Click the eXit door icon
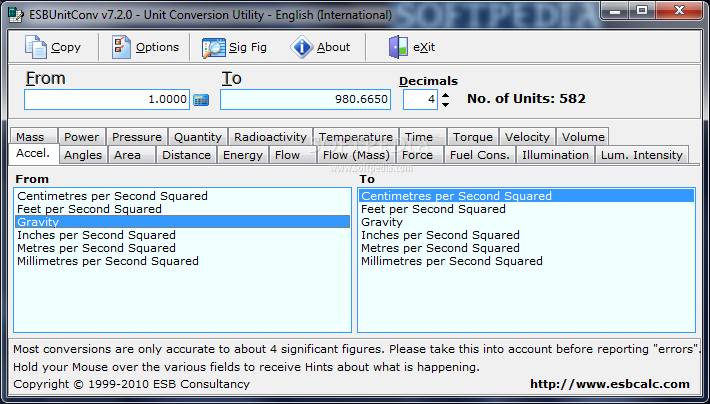 pos(398,47)
